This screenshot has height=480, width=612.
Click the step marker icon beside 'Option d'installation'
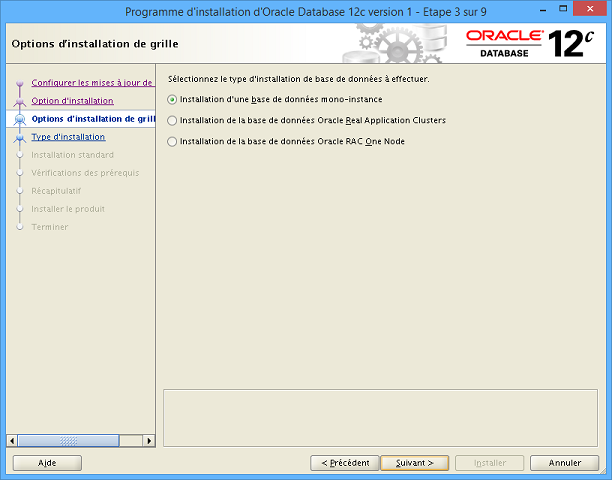point(20,102)
